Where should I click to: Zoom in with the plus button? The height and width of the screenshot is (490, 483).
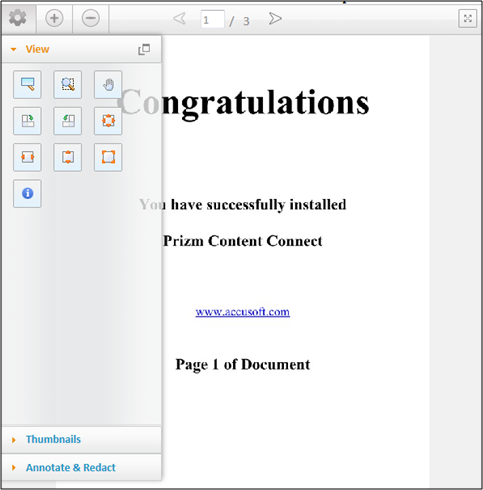click(x=54, y=18)
